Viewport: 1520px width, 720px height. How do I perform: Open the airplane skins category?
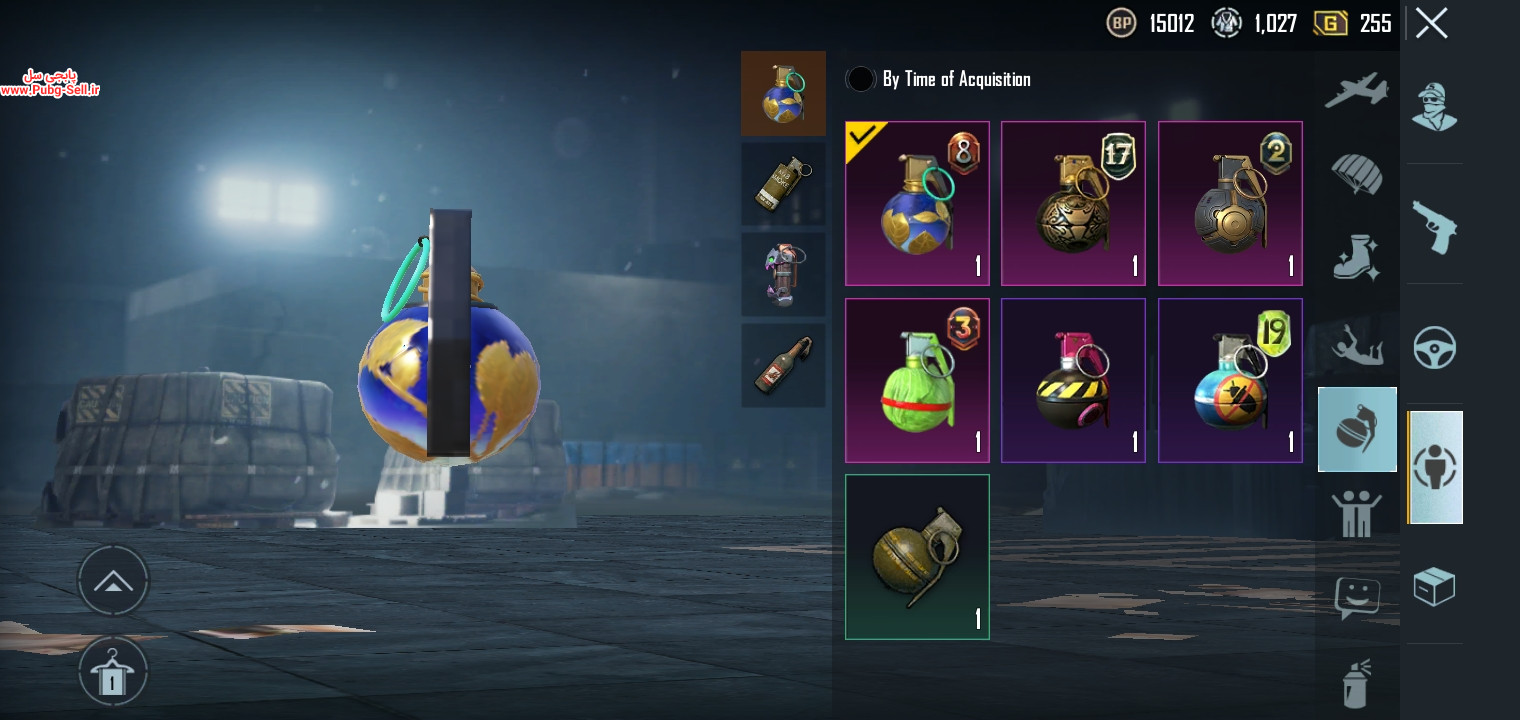tap(1357, 91)
